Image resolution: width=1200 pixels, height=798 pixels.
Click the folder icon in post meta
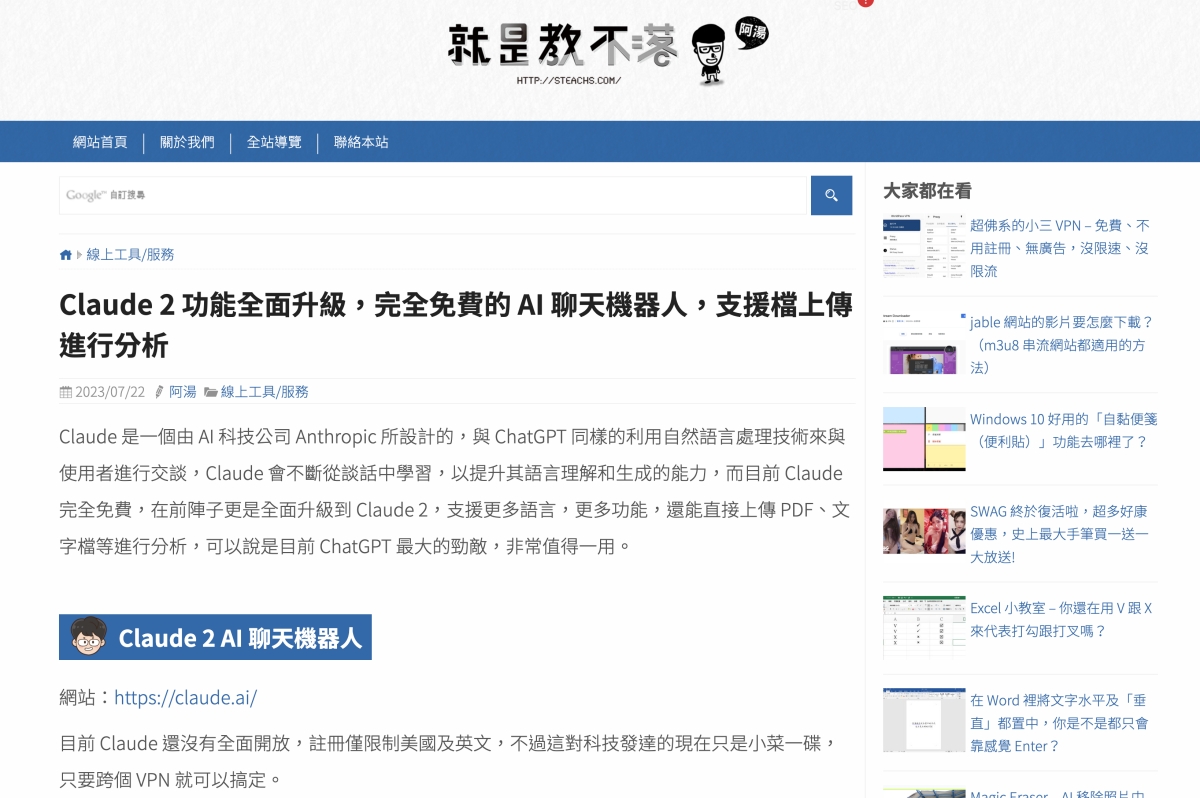pos(211,392)
